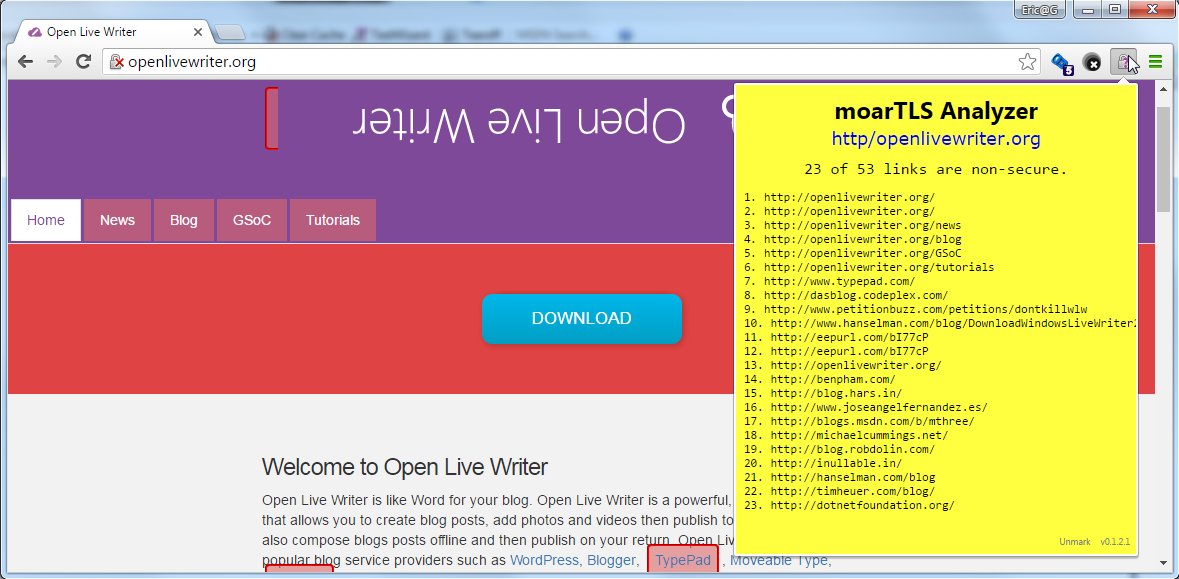Select list entry http://dotnetfoundation.org/

click(x=862, y=505)
